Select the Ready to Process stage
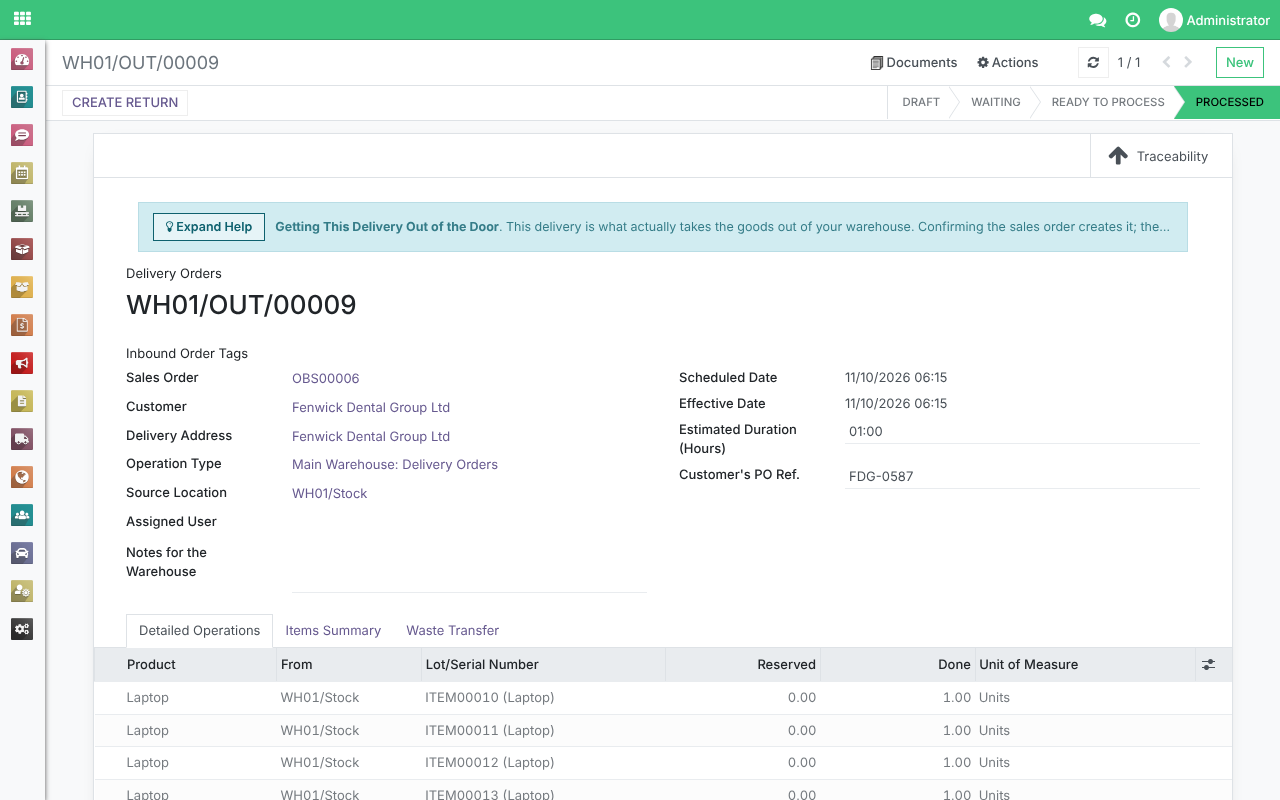Image resolution: width=1280 pixels, height=800 pixels. point(1108,102)
